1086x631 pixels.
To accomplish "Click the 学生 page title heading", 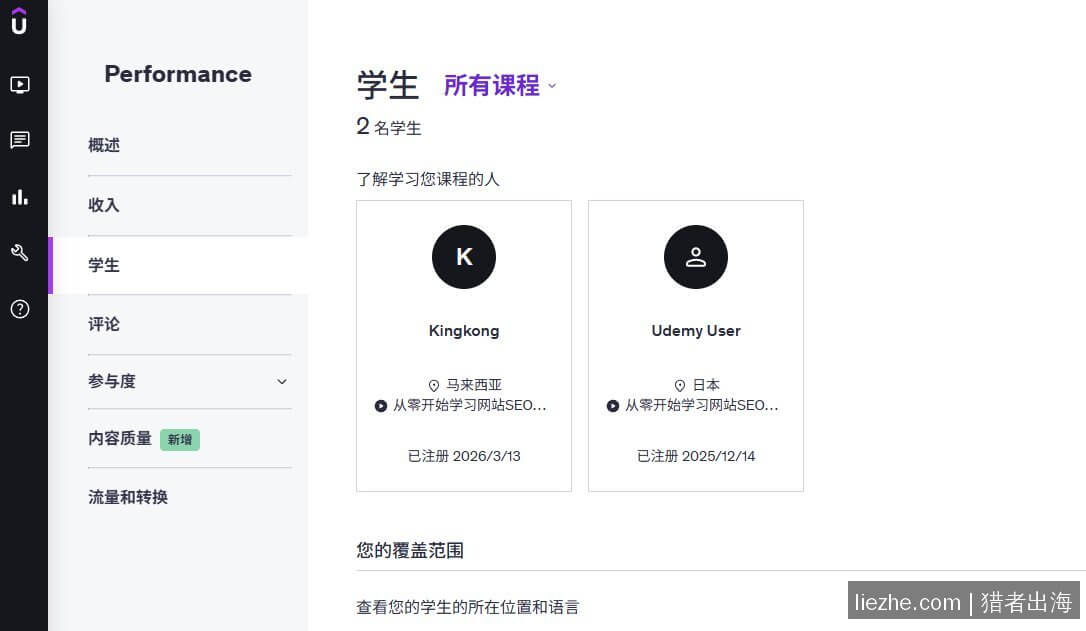I will tap(388, 86).
